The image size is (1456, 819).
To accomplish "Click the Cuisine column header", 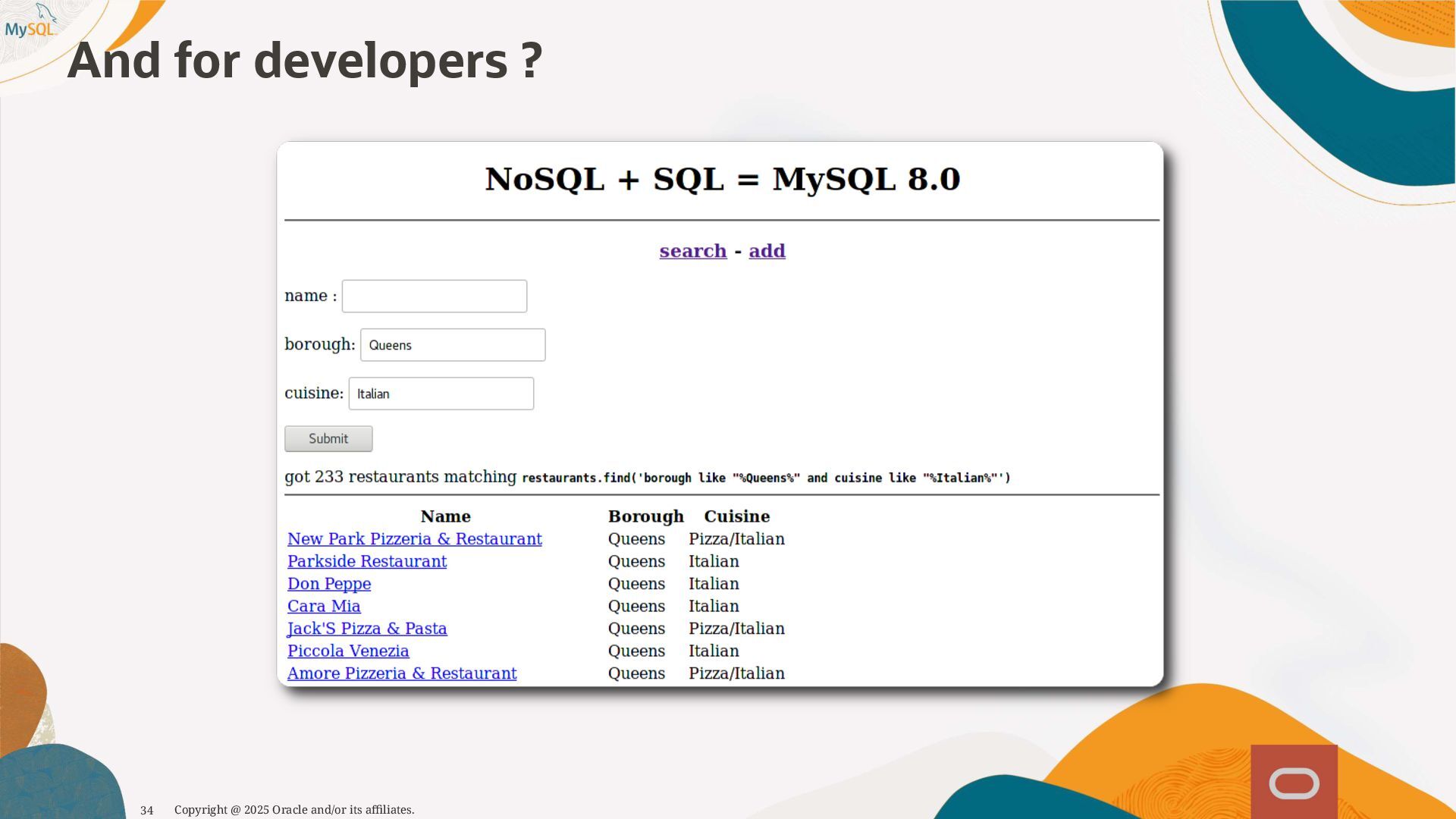I will pos(736,516).
